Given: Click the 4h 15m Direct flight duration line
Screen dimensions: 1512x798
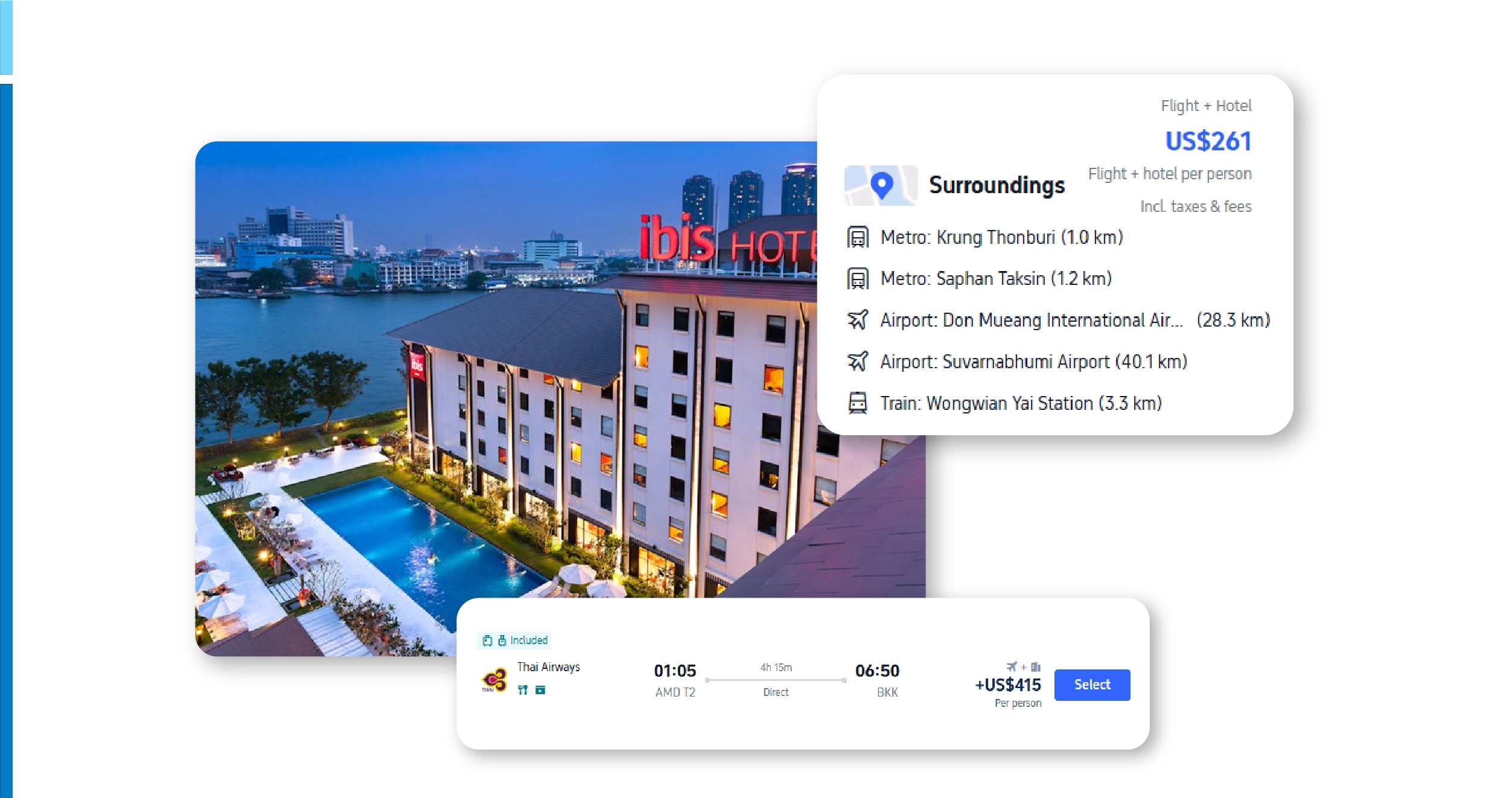Looking at the screenshot, I should pyautogui.click(x=776, y=680).
